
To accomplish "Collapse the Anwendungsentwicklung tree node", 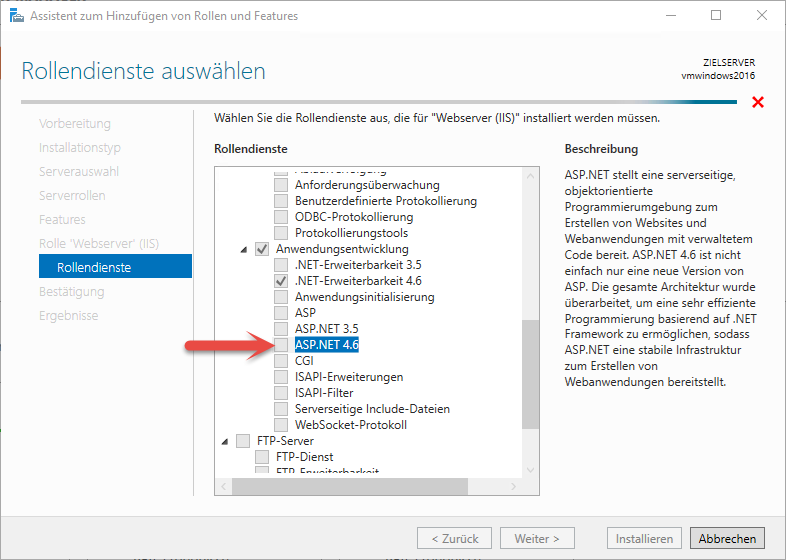I will point(244,249).
